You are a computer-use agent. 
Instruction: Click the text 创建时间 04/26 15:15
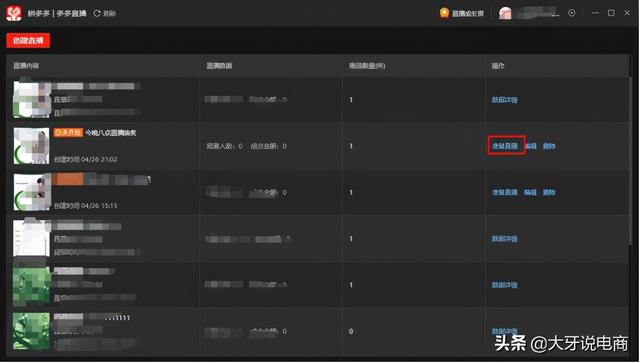click(x=86, y=205)
